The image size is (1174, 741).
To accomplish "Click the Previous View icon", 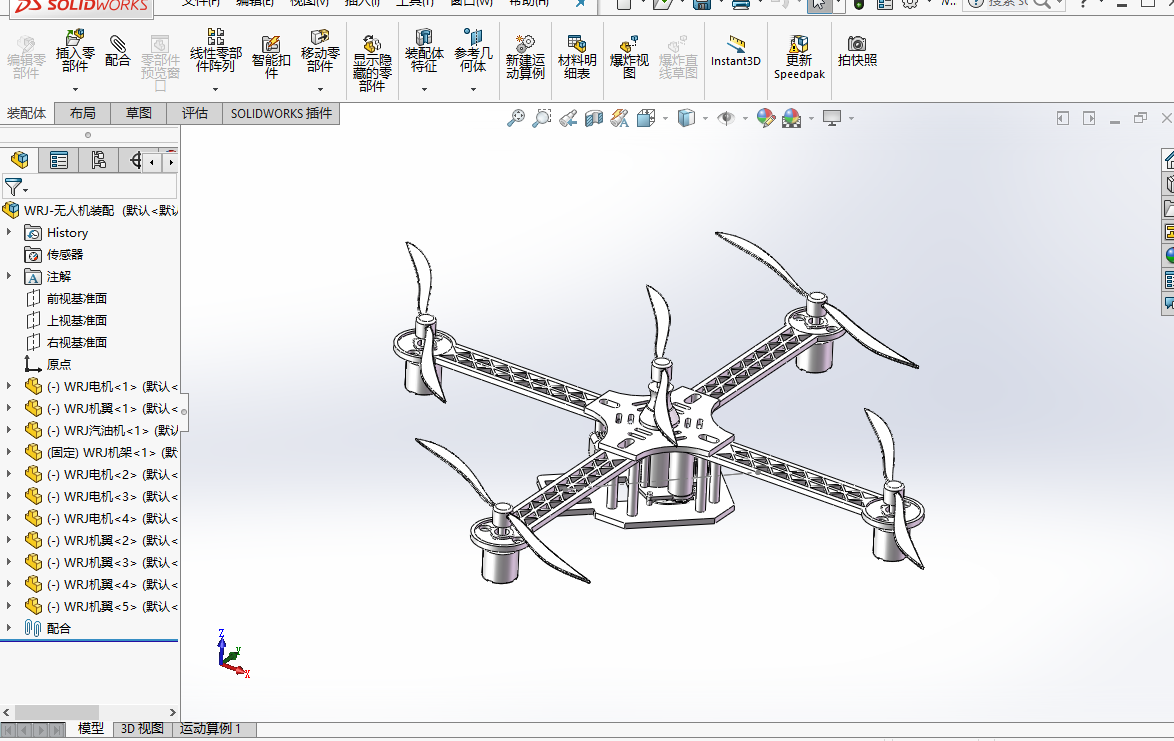I will pyautogui.click(x=568, y=118).
